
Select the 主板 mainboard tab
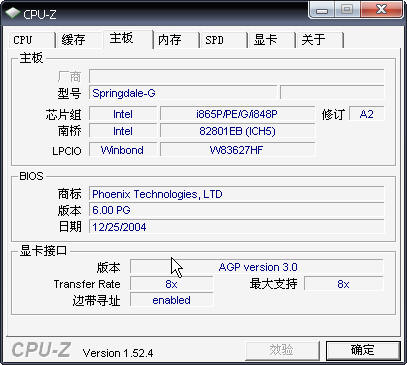128,39
